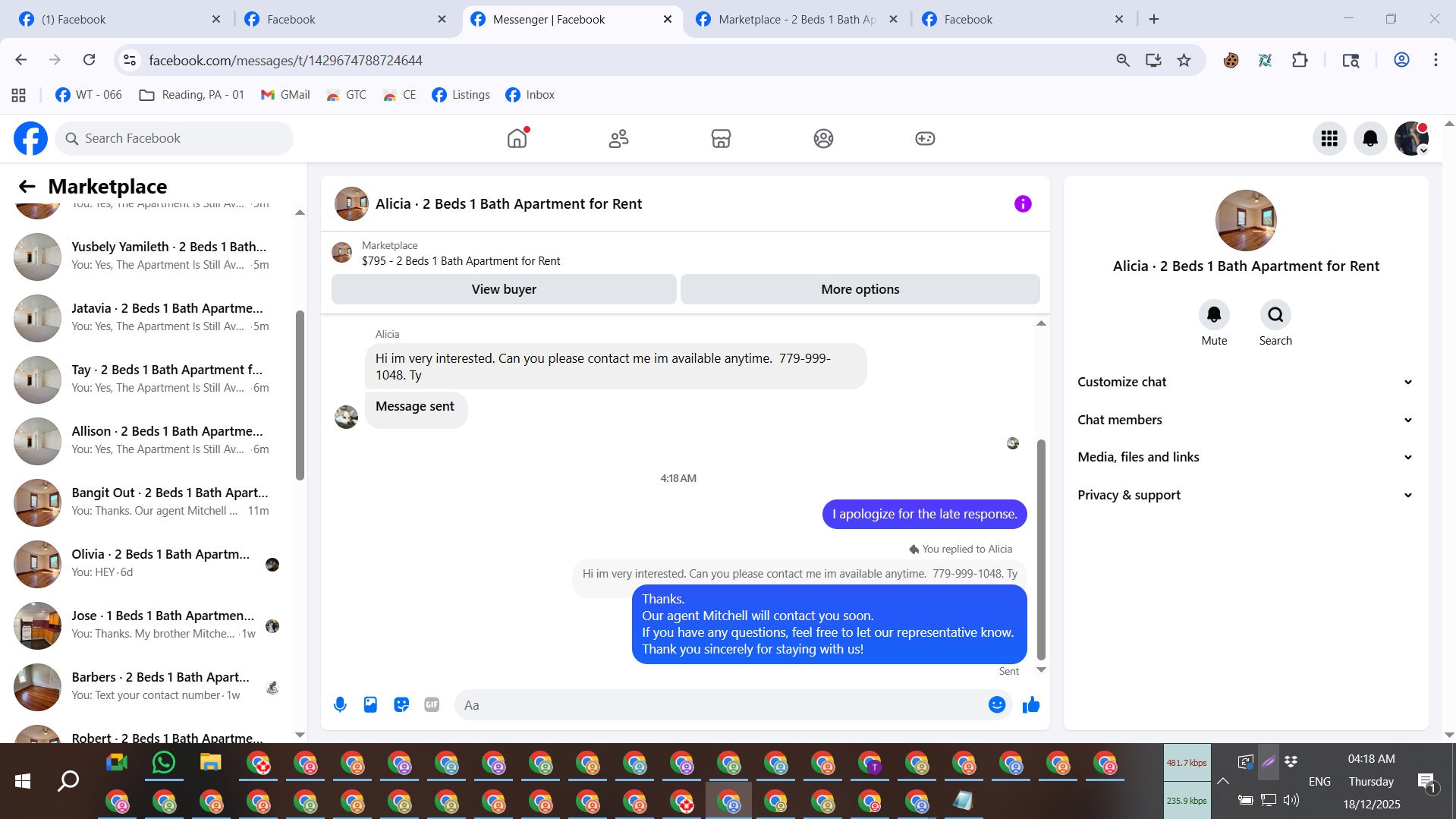The width and height of the screenshot is (1456, 819).
Task: Open the Friends icon in top navigation
Action: coord(619,138)
